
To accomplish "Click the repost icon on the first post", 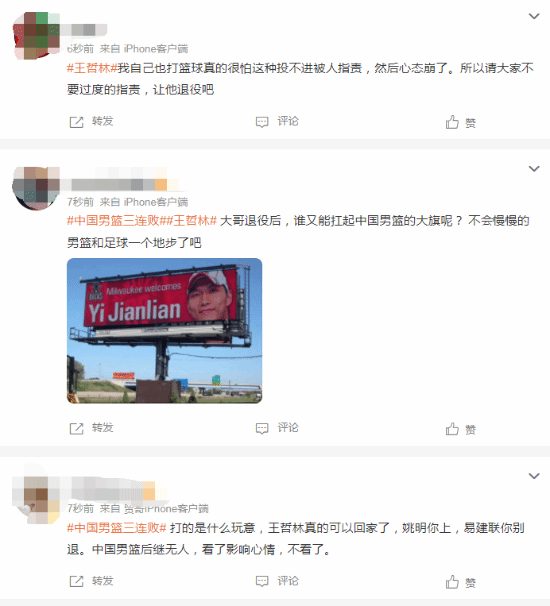I will pos(76,122).
